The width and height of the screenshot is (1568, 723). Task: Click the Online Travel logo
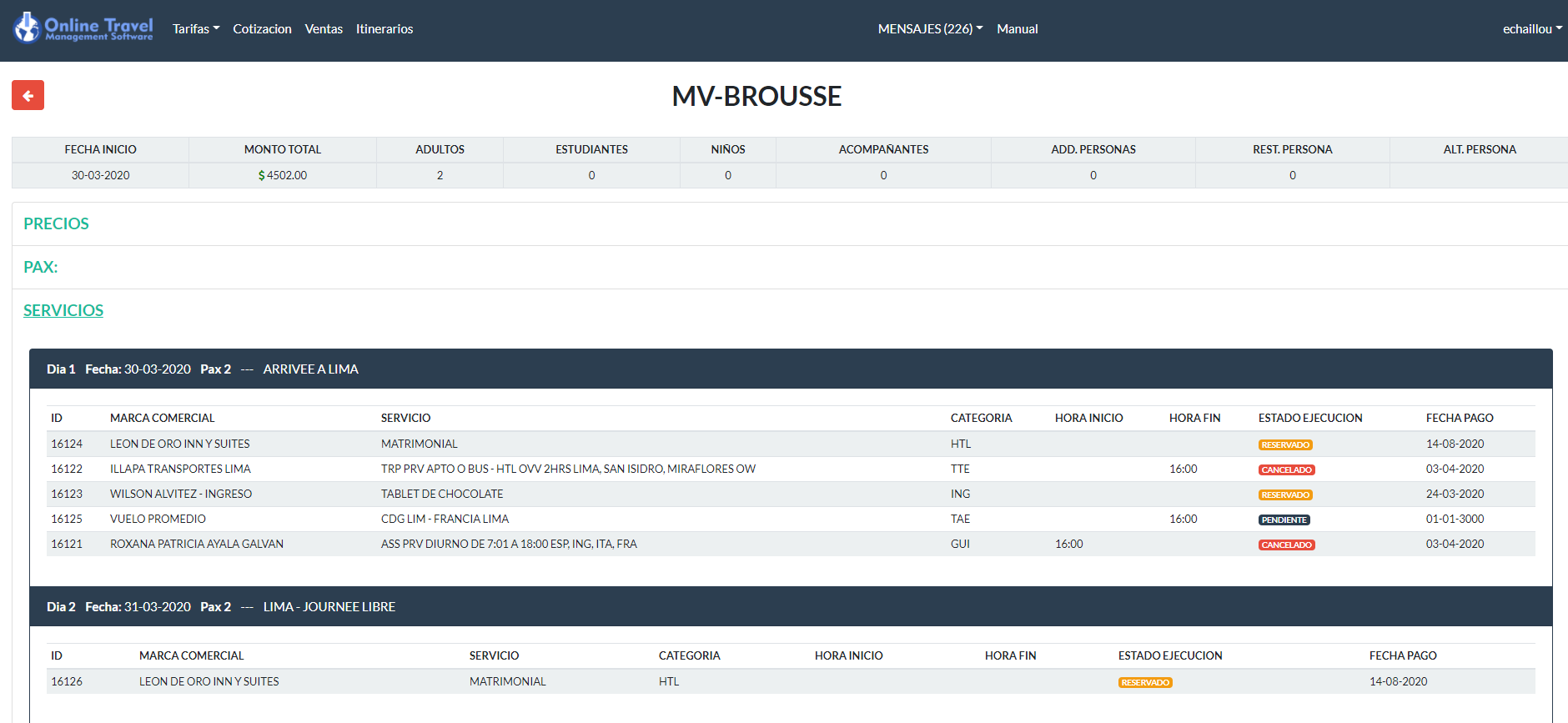click(x=83, y=28)
